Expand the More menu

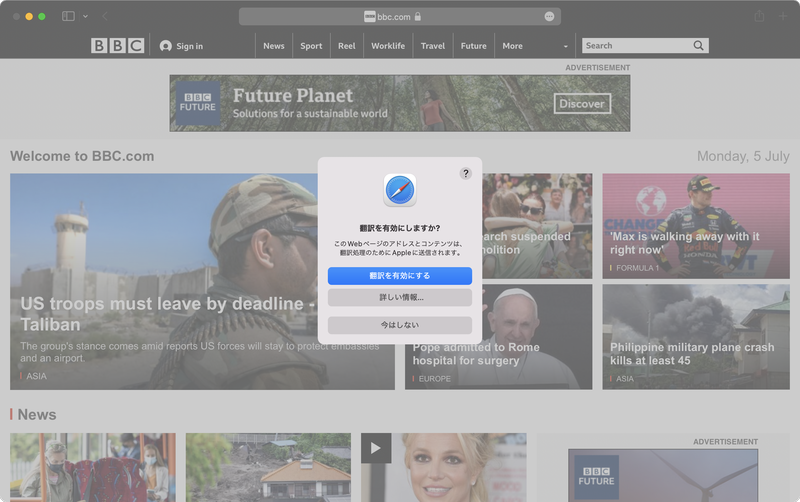pyautogui.click(x=512, y=46)
